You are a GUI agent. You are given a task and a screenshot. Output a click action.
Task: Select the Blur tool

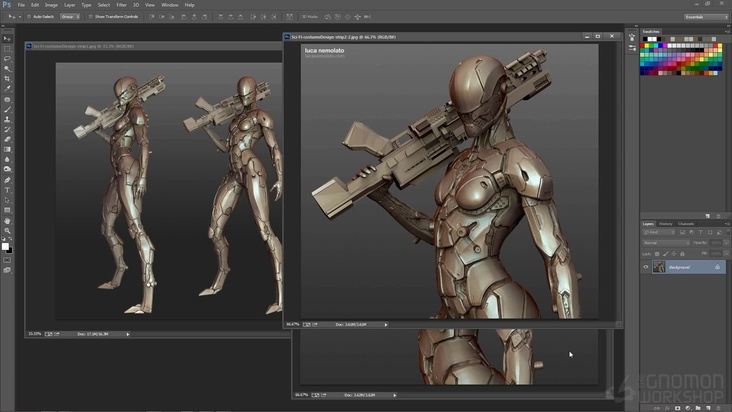[7, 159]
